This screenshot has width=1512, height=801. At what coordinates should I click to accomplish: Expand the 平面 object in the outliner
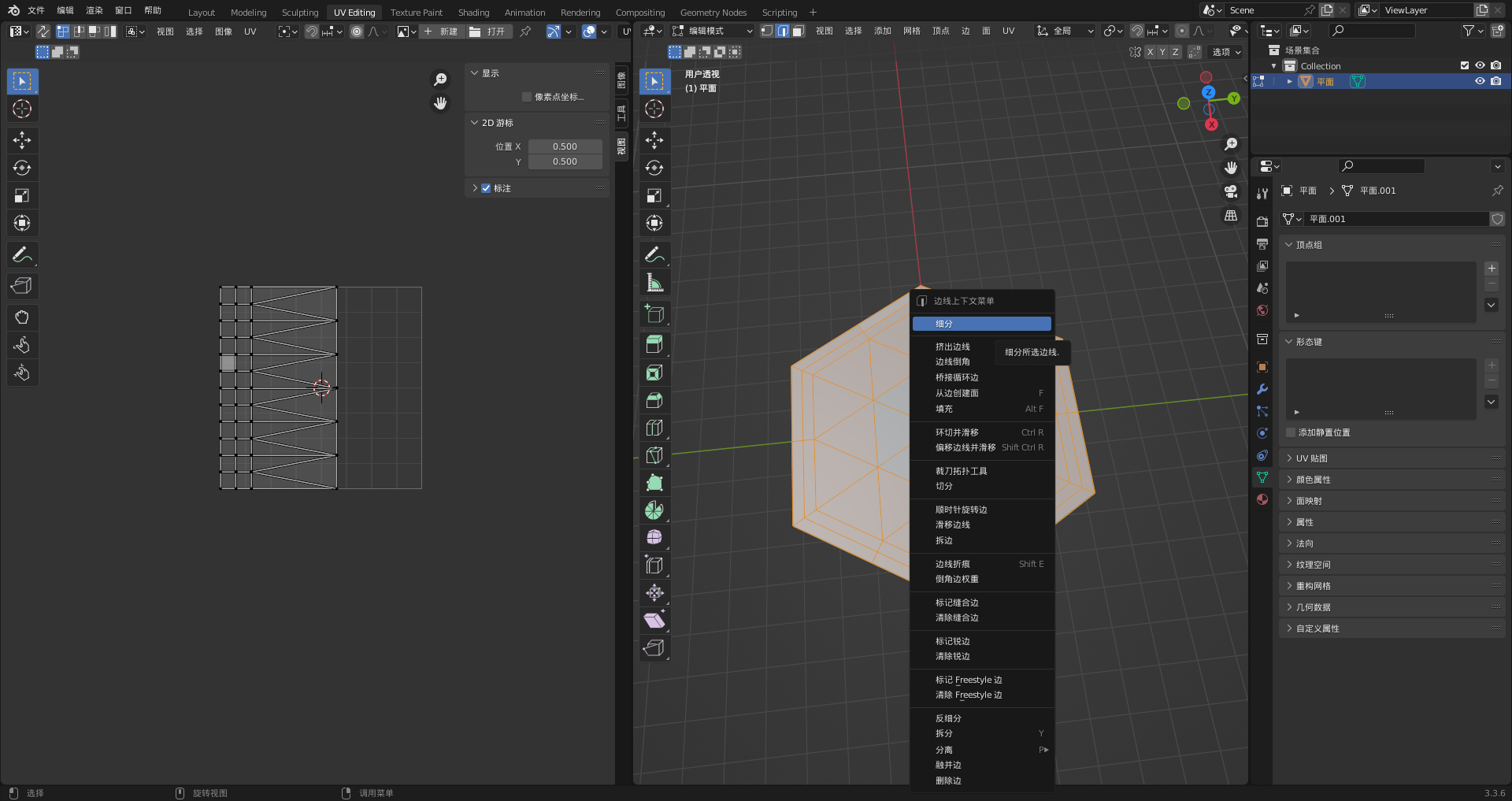click(1289, 81)
